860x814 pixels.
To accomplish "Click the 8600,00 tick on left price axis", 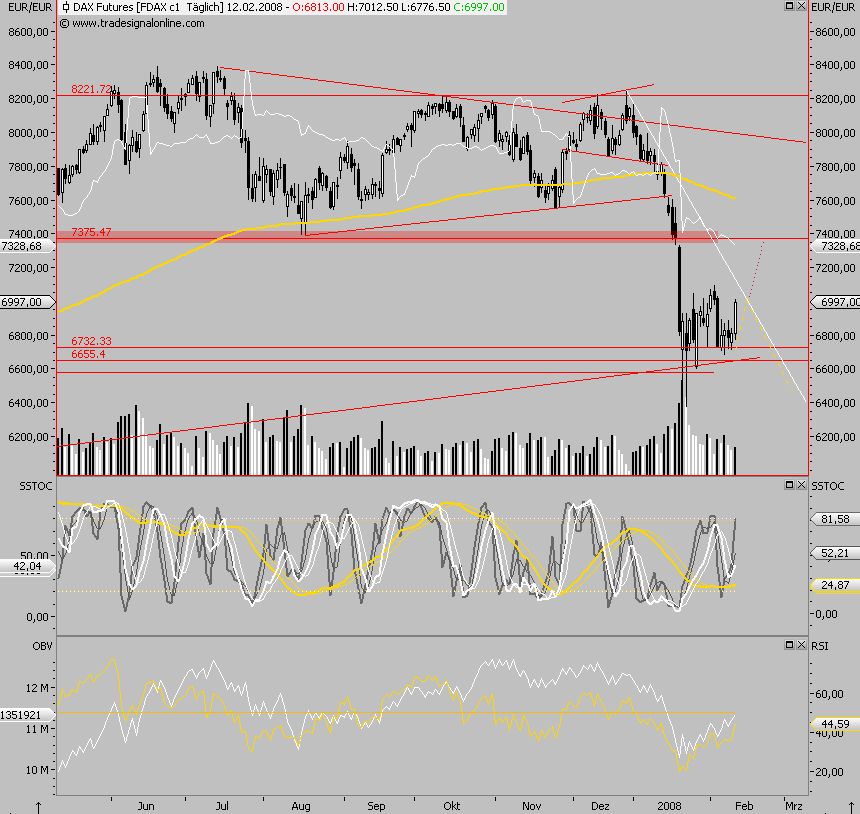I will [x=29, y=32].
